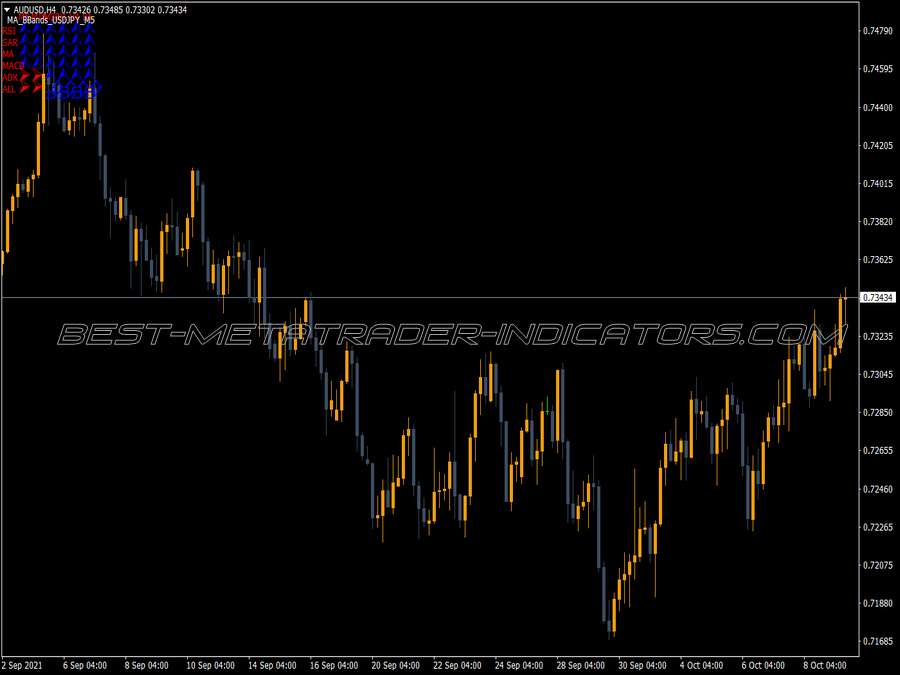Click the 0.73045 price scale label

(x=878, y=374)
